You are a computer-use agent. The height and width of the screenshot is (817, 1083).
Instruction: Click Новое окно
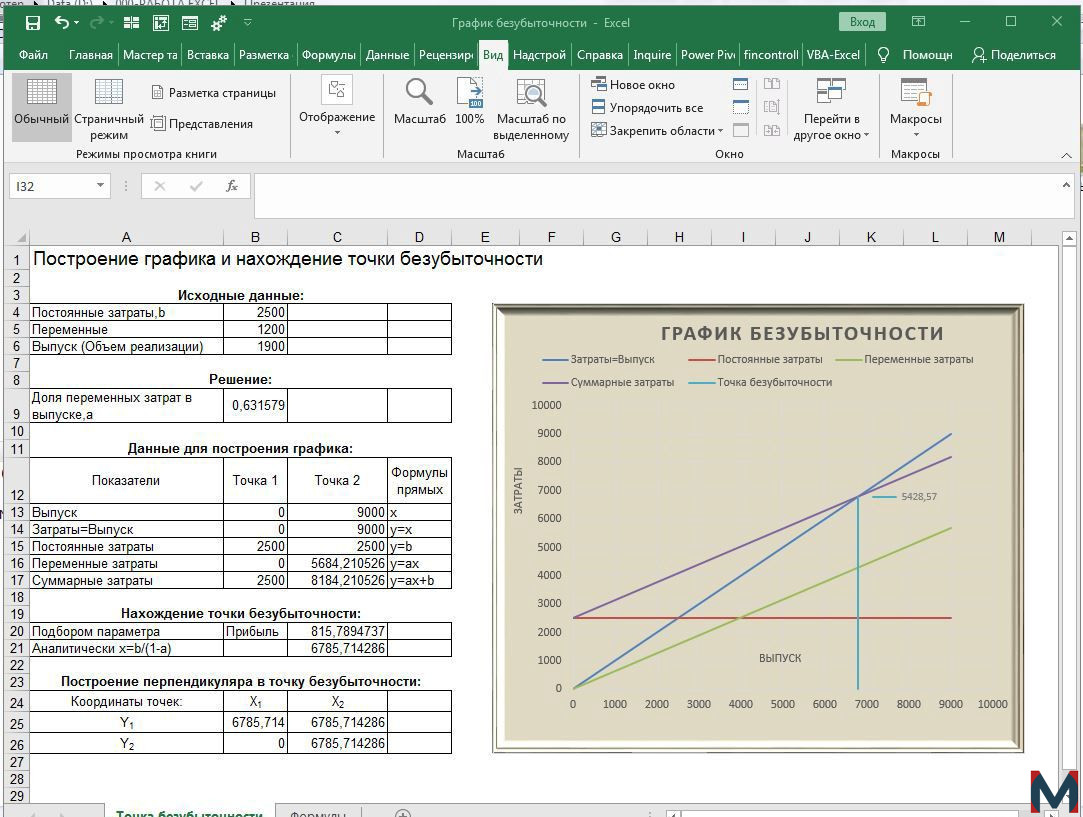(633, 85)
